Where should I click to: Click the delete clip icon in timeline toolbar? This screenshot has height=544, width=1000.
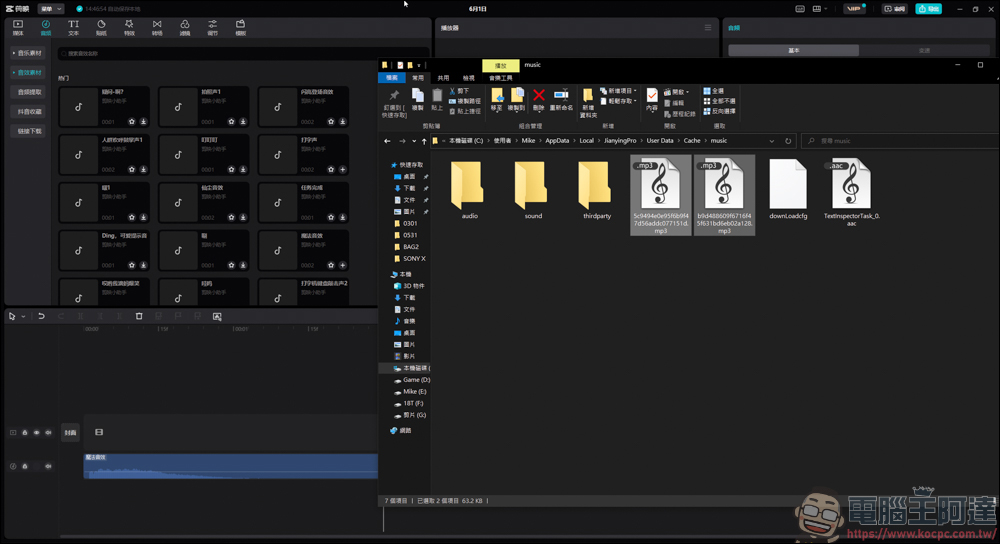139,316
